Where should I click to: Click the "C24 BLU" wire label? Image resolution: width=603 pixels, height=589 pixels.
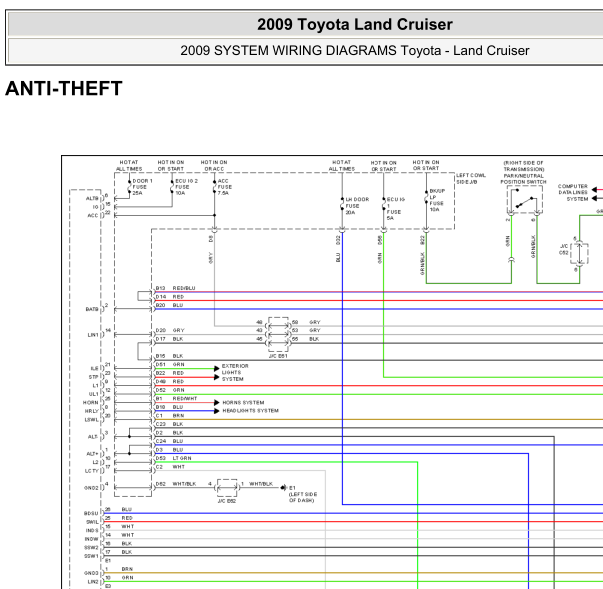coord(169,441)
